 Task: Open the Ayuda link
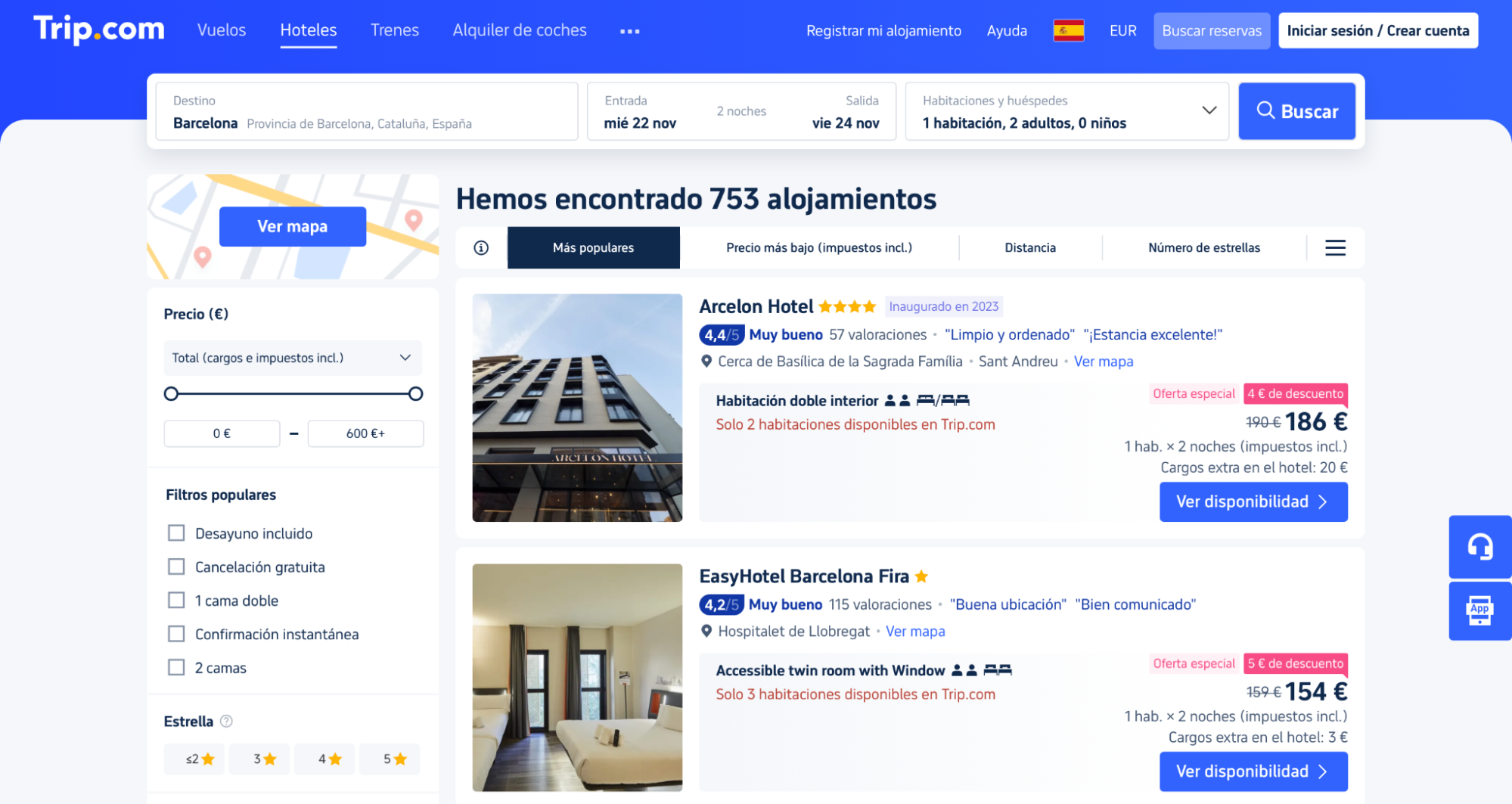pyautogui.click(x=1007, y=30)
